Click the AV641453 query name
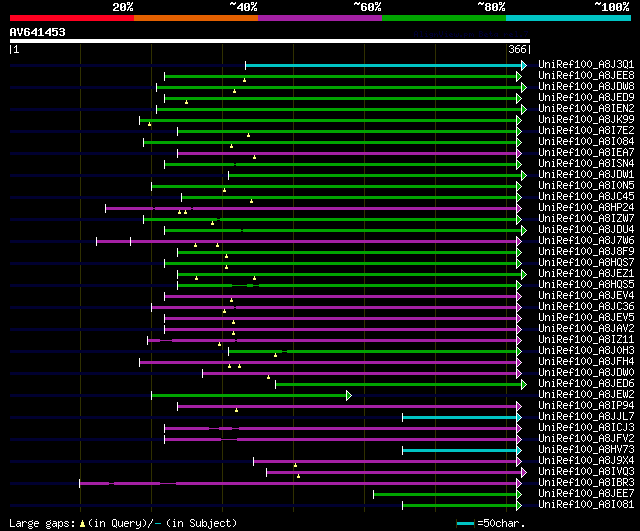 coord(38,32)
